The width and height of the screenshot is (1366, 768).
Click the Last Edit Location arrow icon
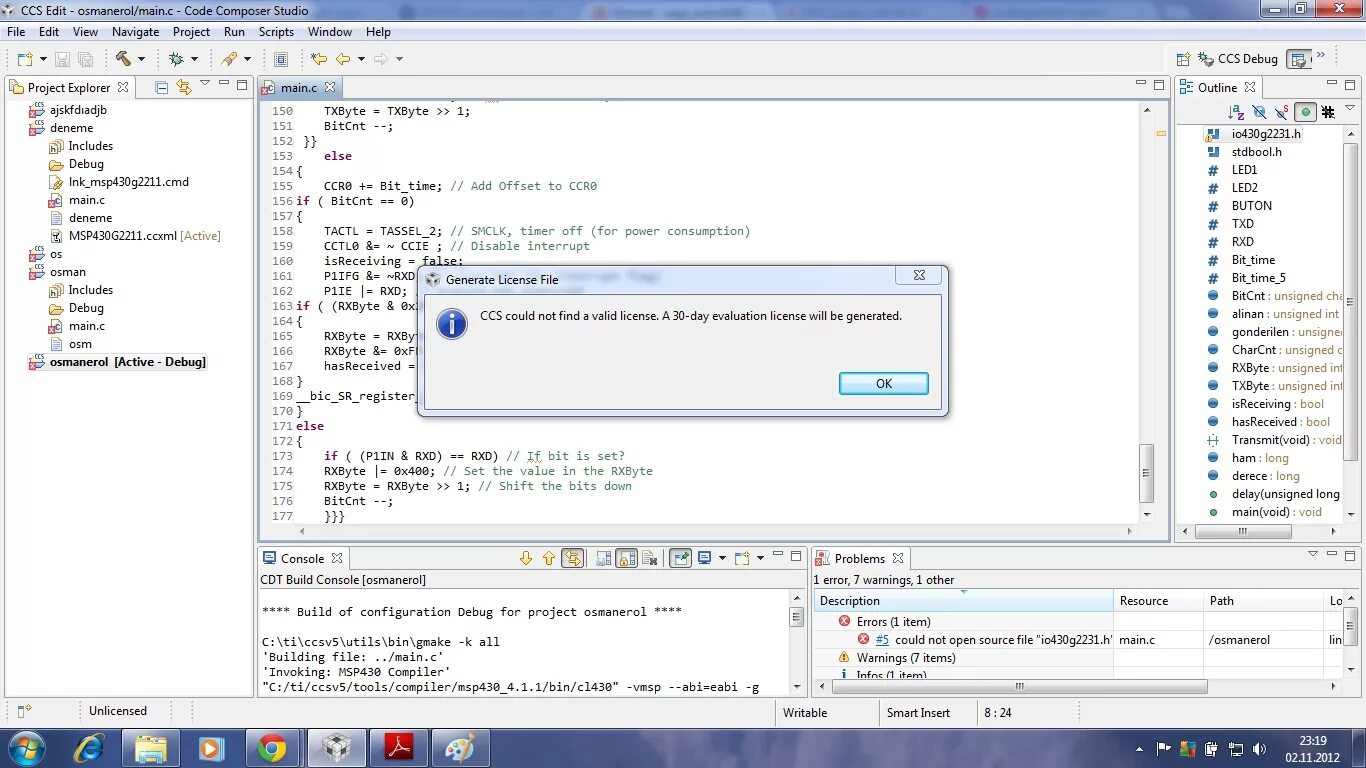[318, 59]
